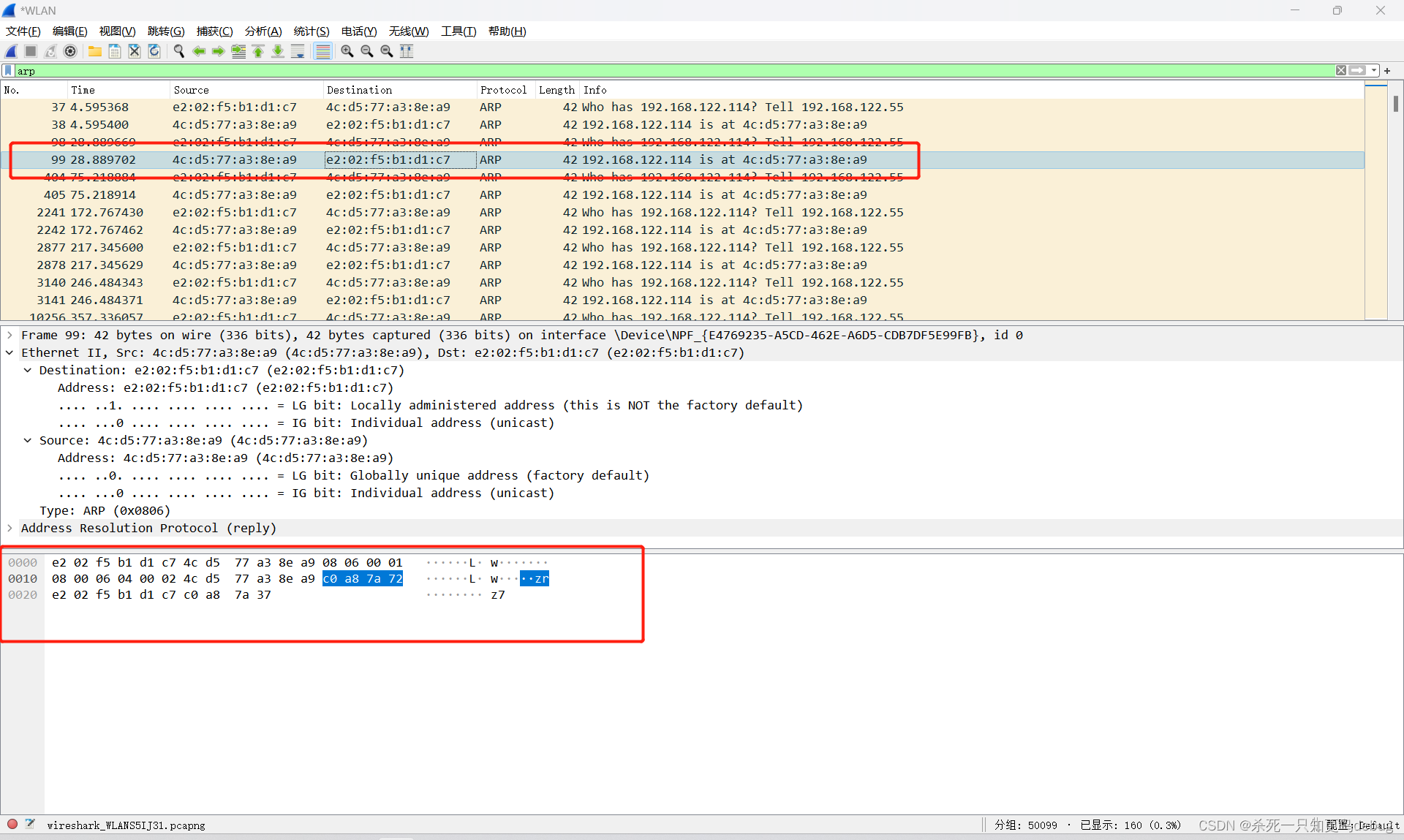Jump to the first packet

click(x=258, y=51)
